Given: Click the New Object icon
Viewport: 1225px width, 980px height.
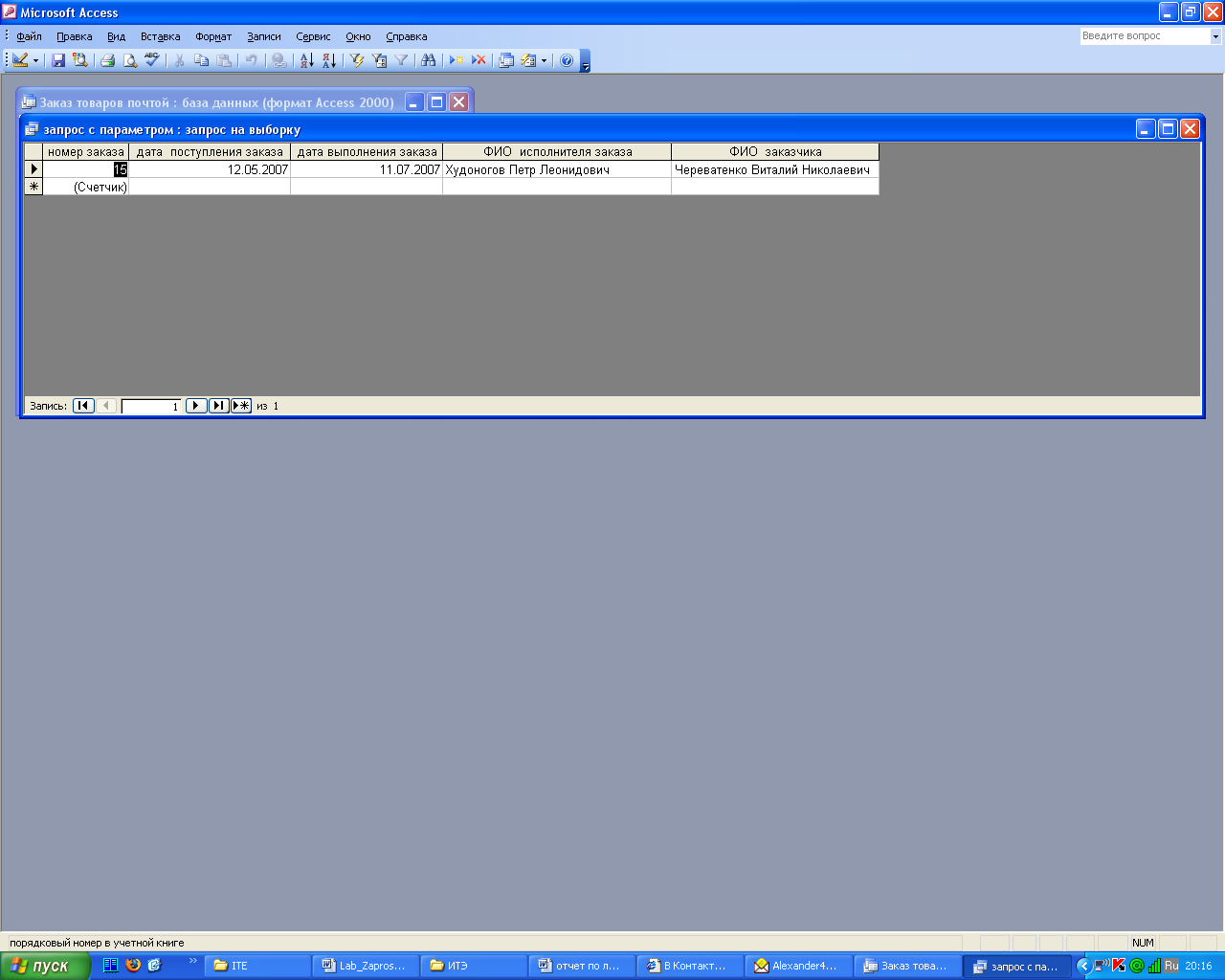Looking at the screenshot, I should [x=528, y=60].
